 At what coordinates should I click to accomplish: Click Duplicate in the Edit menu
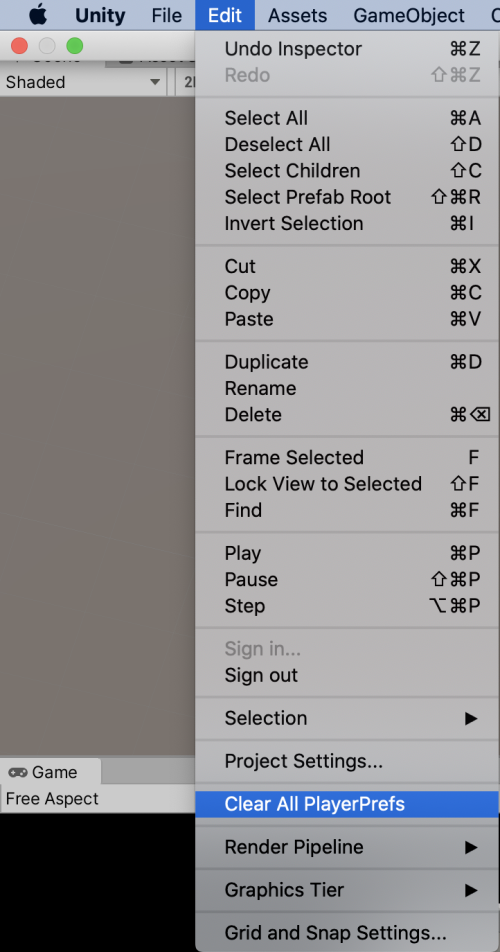(347, 362)
